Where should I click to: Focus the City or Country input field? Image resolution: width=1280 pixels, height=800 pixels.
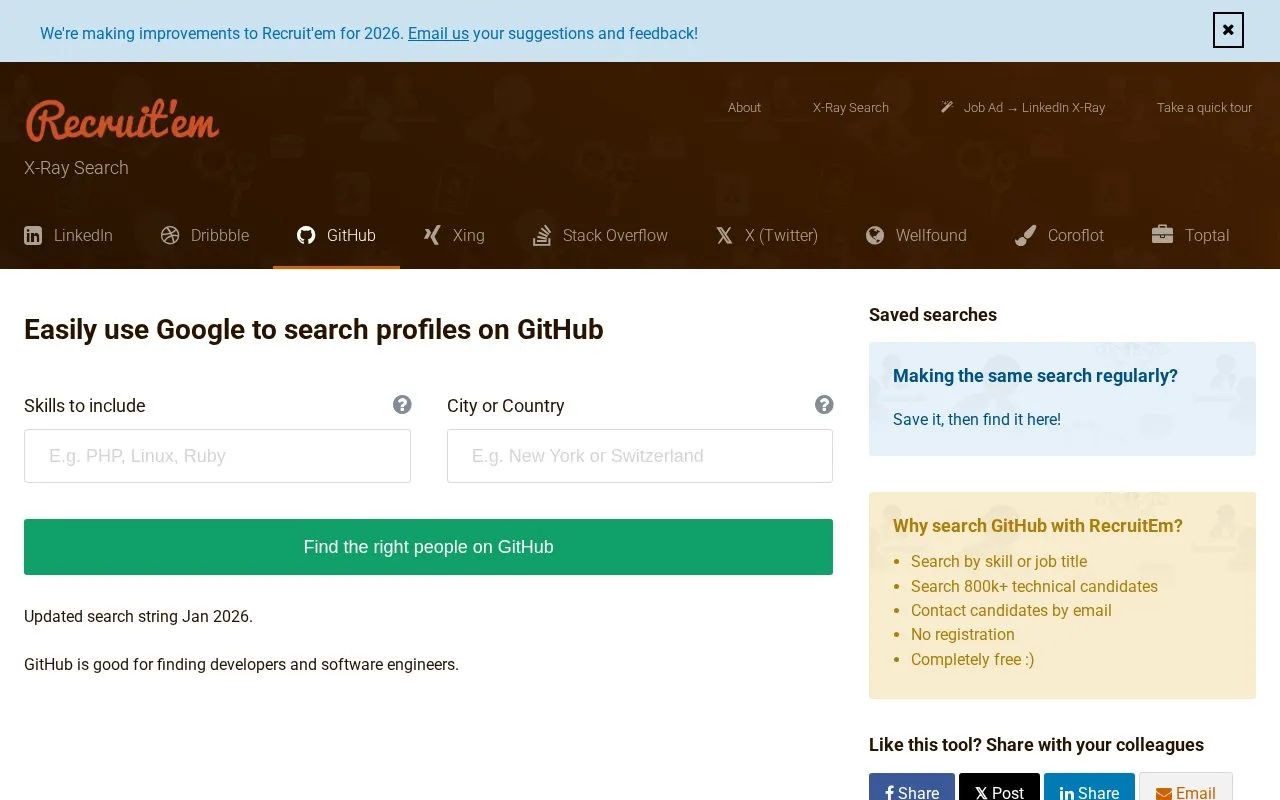tap(640, 456)
